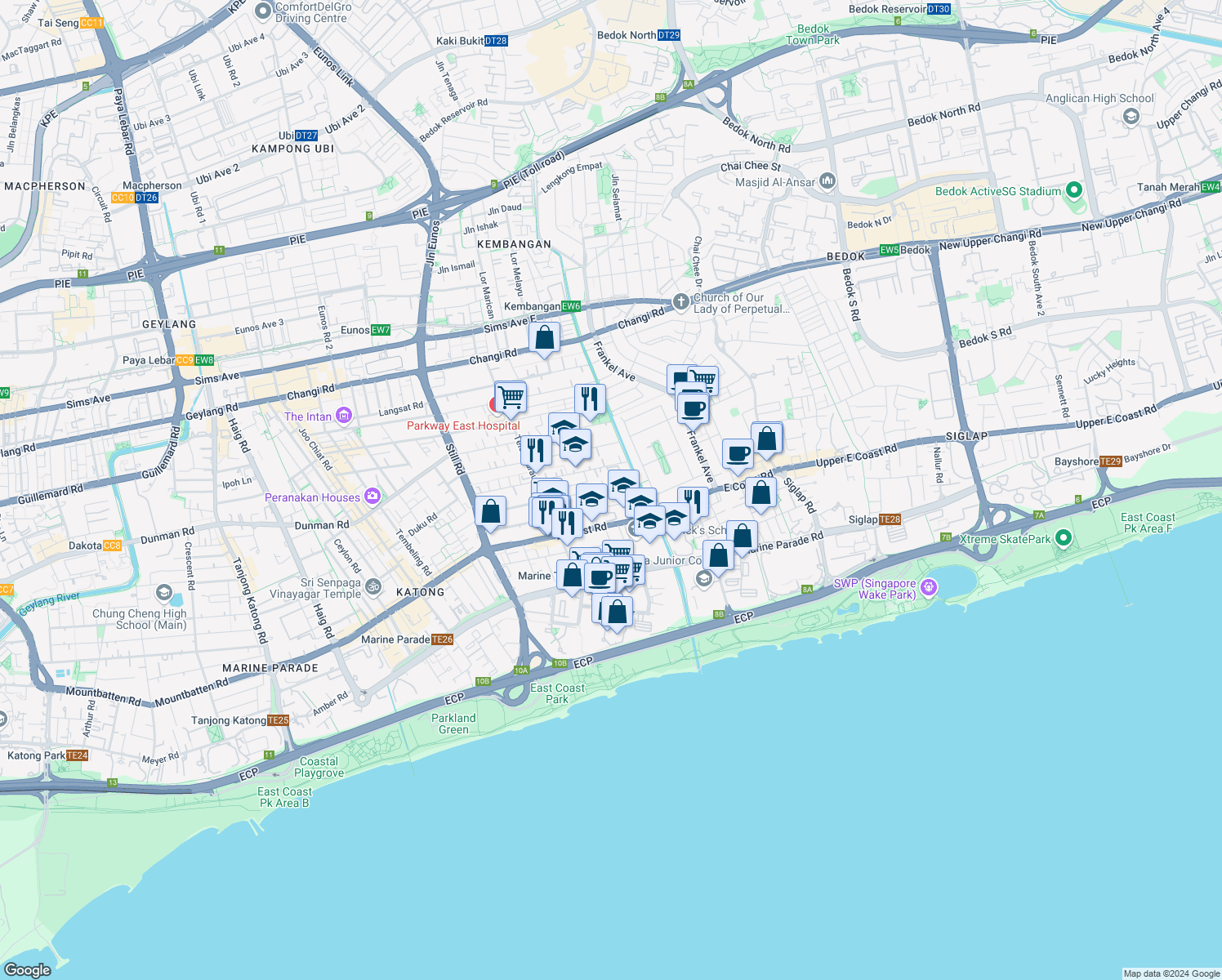1222x980 pixels.
Task: Open the East Coast Pk Area B label
Action: click(284, 797)
